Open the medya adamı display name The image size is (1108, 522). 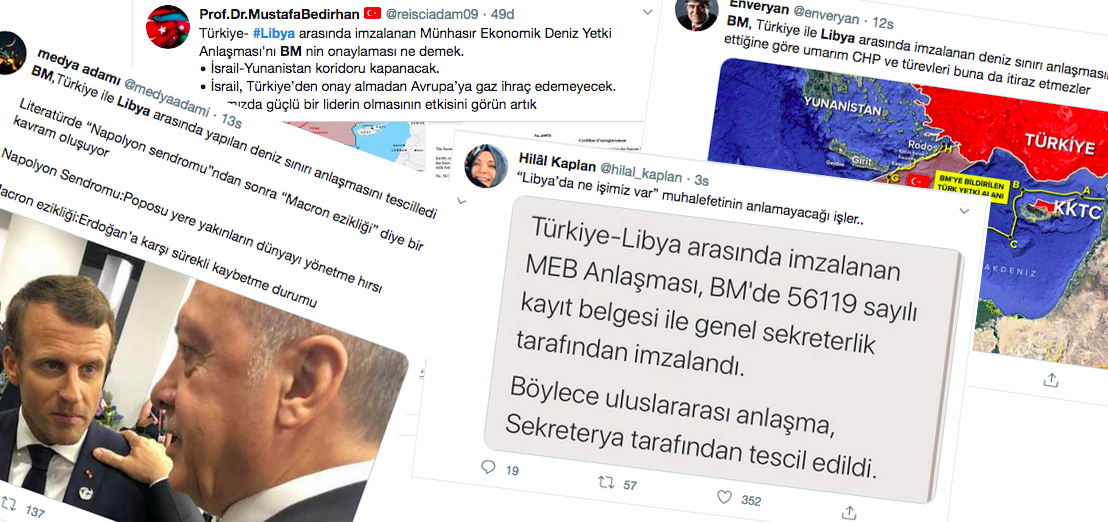point(76,60)
